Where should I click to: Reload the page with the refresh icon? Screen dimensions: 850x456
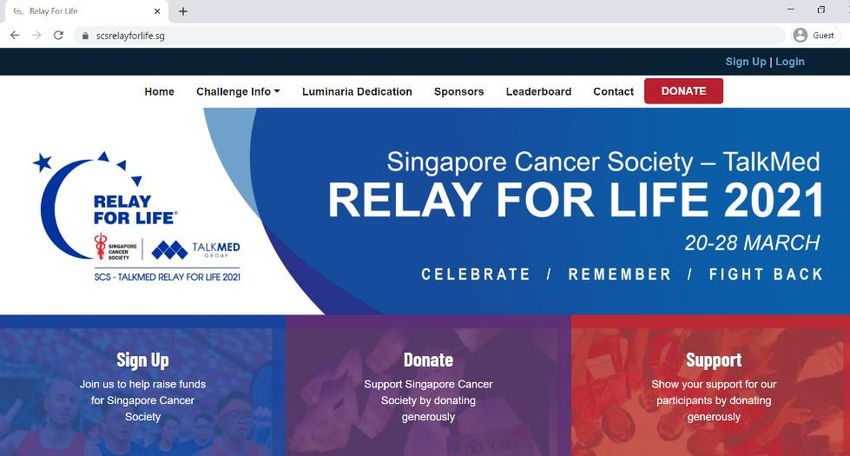(x=59, y=35)
